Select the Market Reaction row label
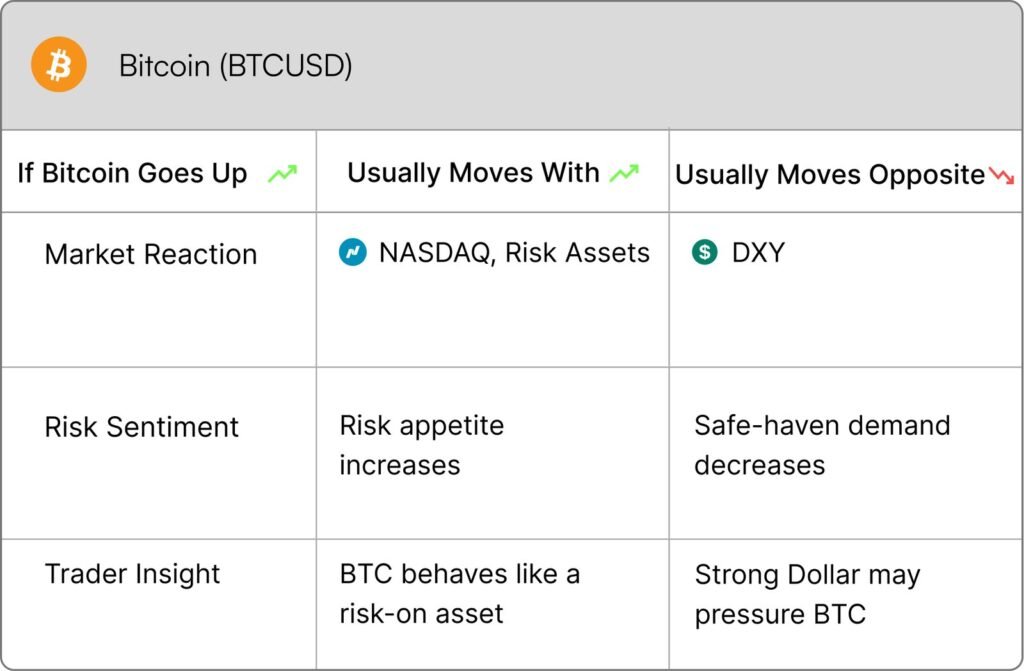The height and width of the screenshot is (671, 1024). [151, 254]
